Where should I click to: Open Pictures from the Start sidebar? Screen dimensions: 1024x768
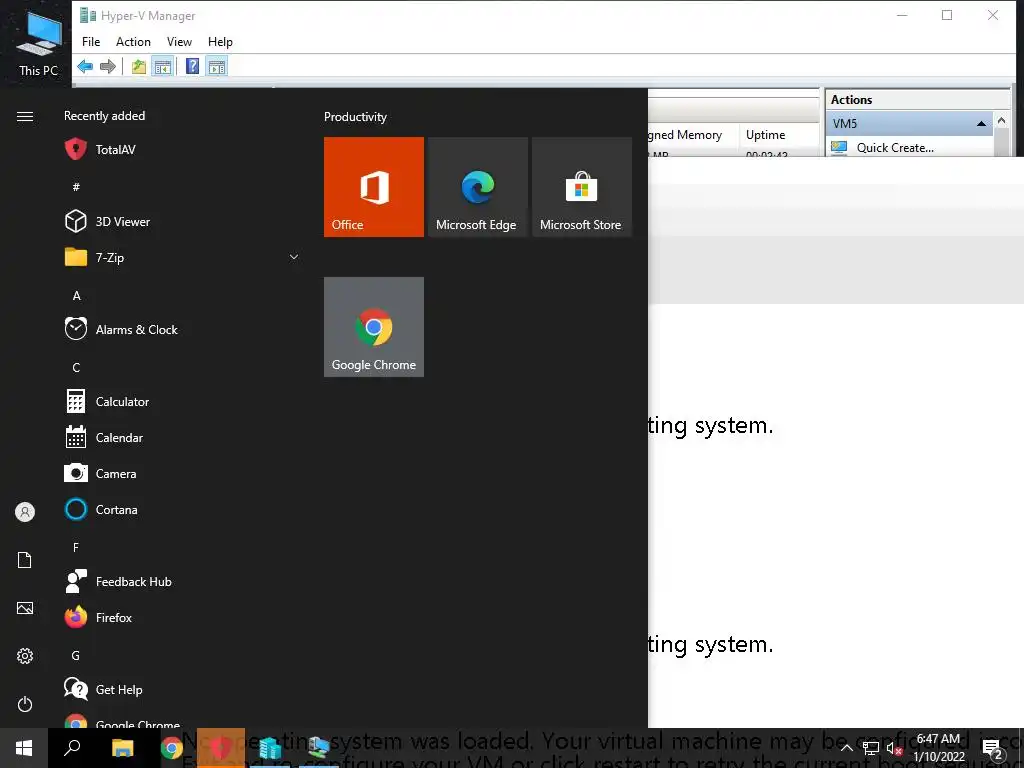(x=25, y=608)
